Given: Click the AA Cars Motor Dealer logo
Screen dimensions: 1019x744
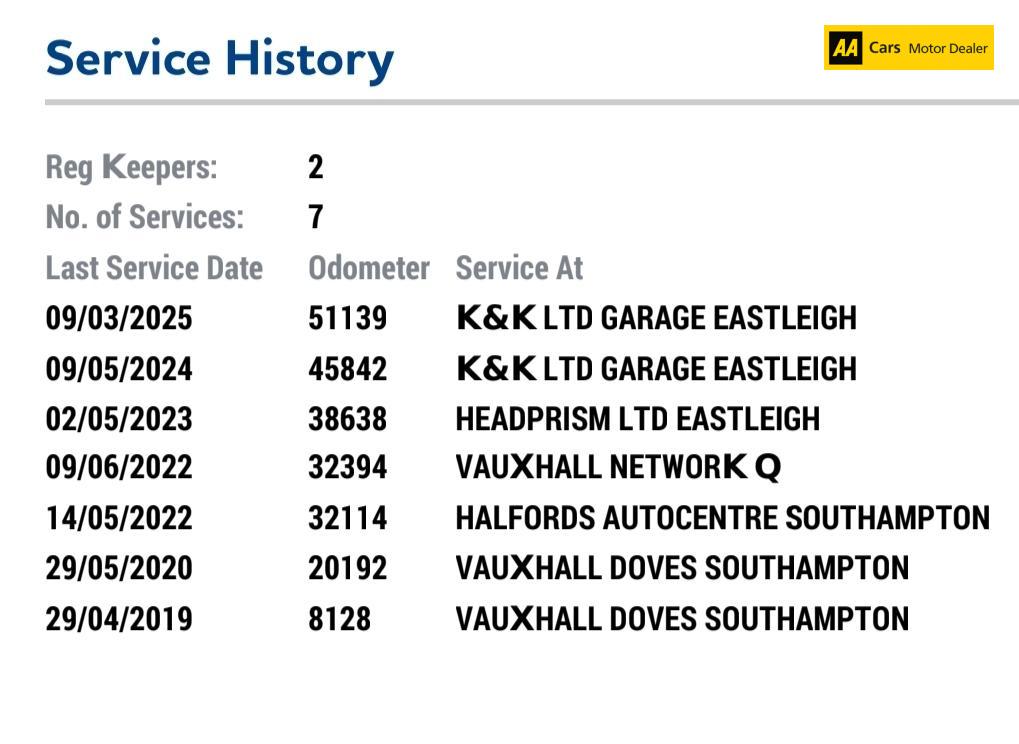Looking at the screenshot, I should tap(908, 48).
